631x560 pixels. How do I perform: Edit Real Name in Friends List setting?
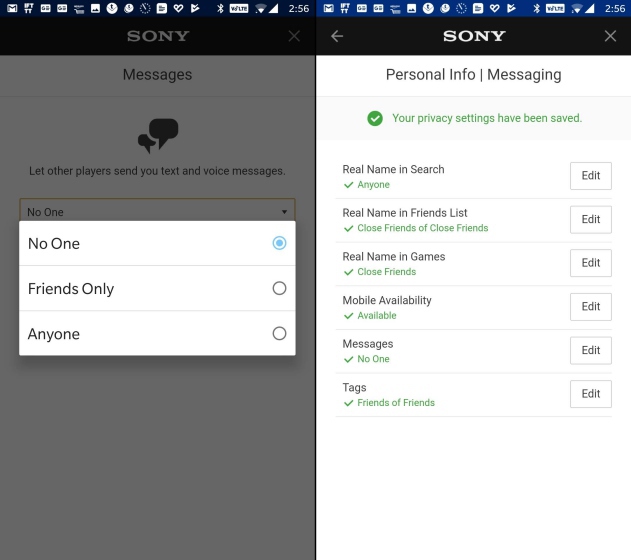[590, 219]
